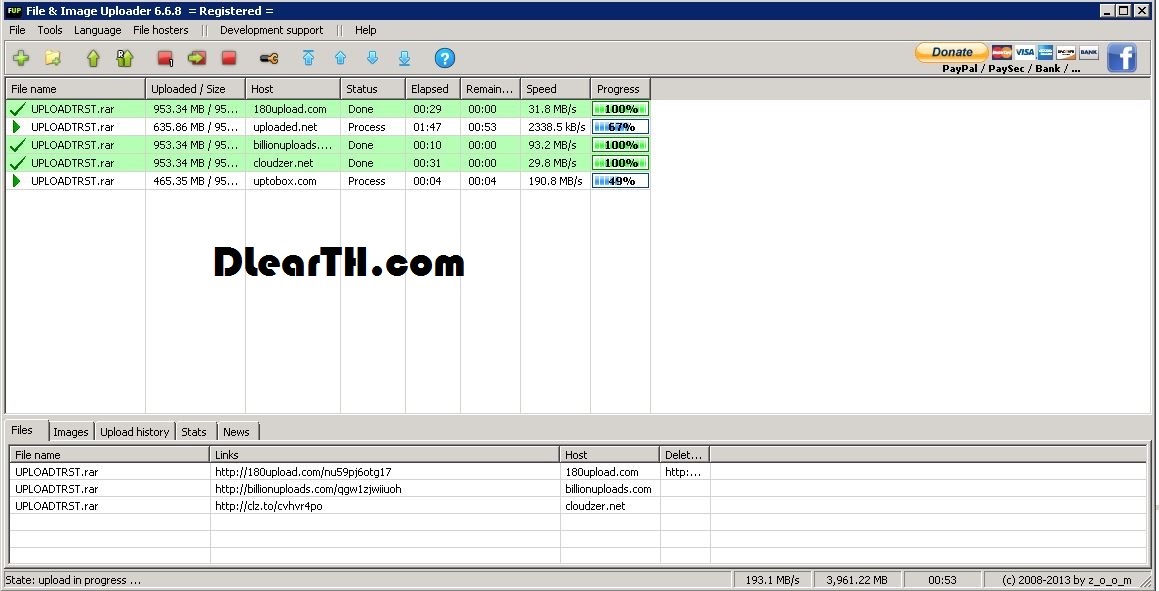Sort by Progress column header
The width and height of the screenshot is (1159, 591).
tap(619, 89)
